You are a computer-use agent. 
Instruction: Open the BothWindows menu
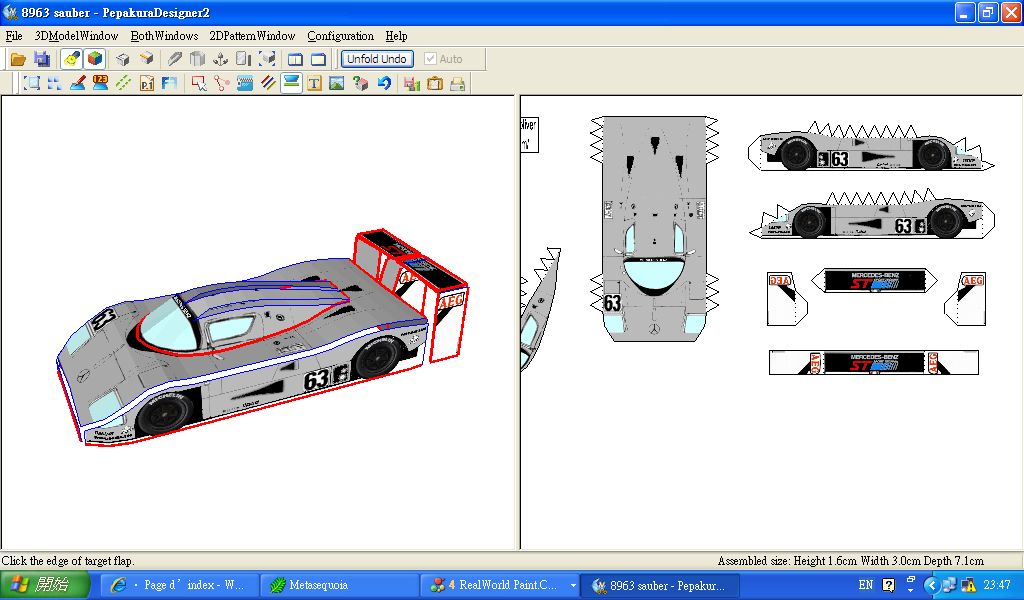pos(165,36)
